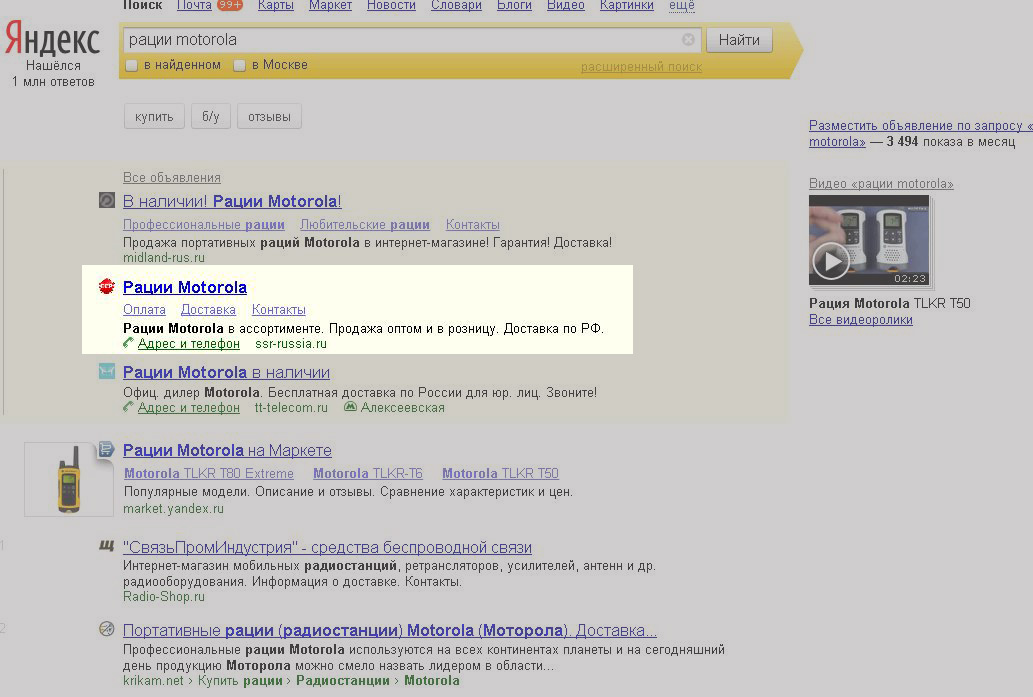Open 'Рации Motorola в наличии' ad
Viewport: 1033px width, 697px height.
pos(227,372)
